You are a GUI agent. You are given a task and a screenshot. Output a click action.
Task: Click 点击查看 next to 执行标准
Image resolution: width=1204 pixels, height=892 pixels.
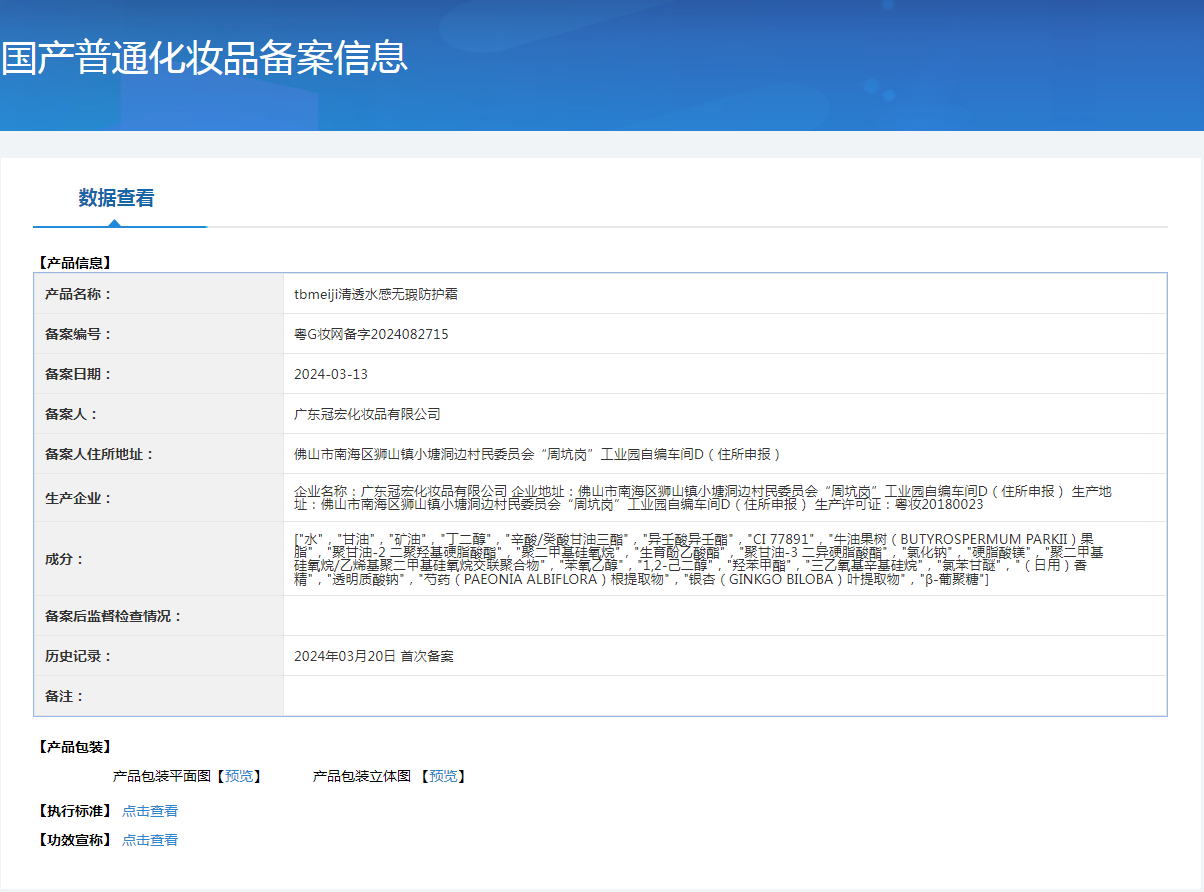150,811
